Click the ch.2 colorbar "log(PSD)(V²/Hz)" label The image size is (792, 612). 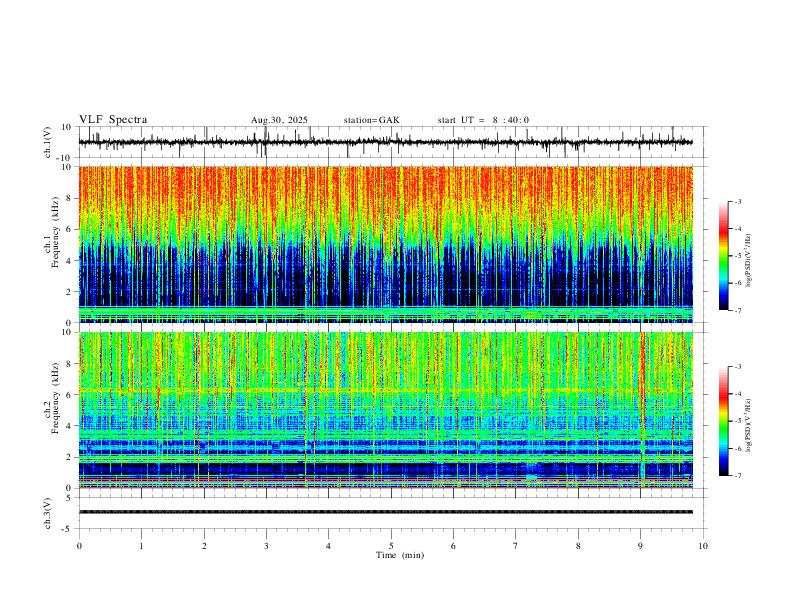point(749,425)
